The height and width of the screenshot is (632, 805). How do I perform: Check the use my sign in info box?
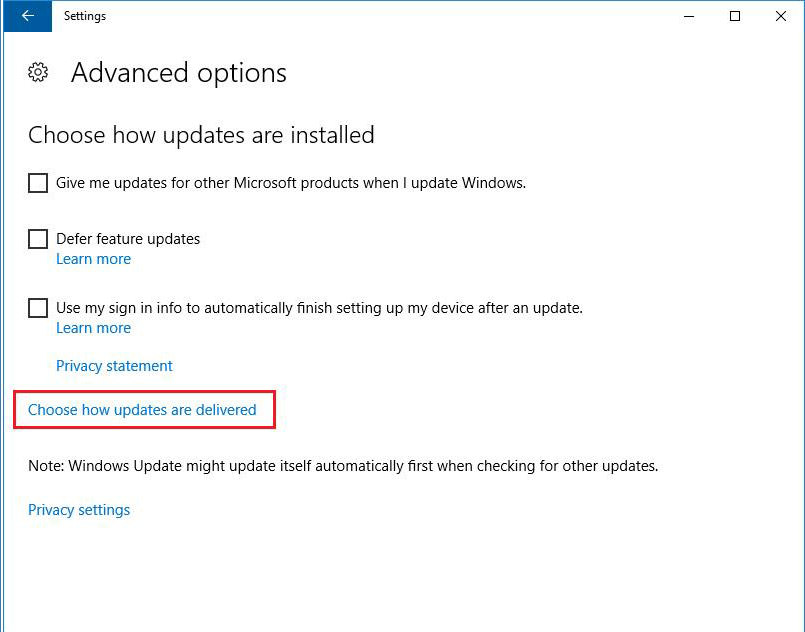[38, 308]
